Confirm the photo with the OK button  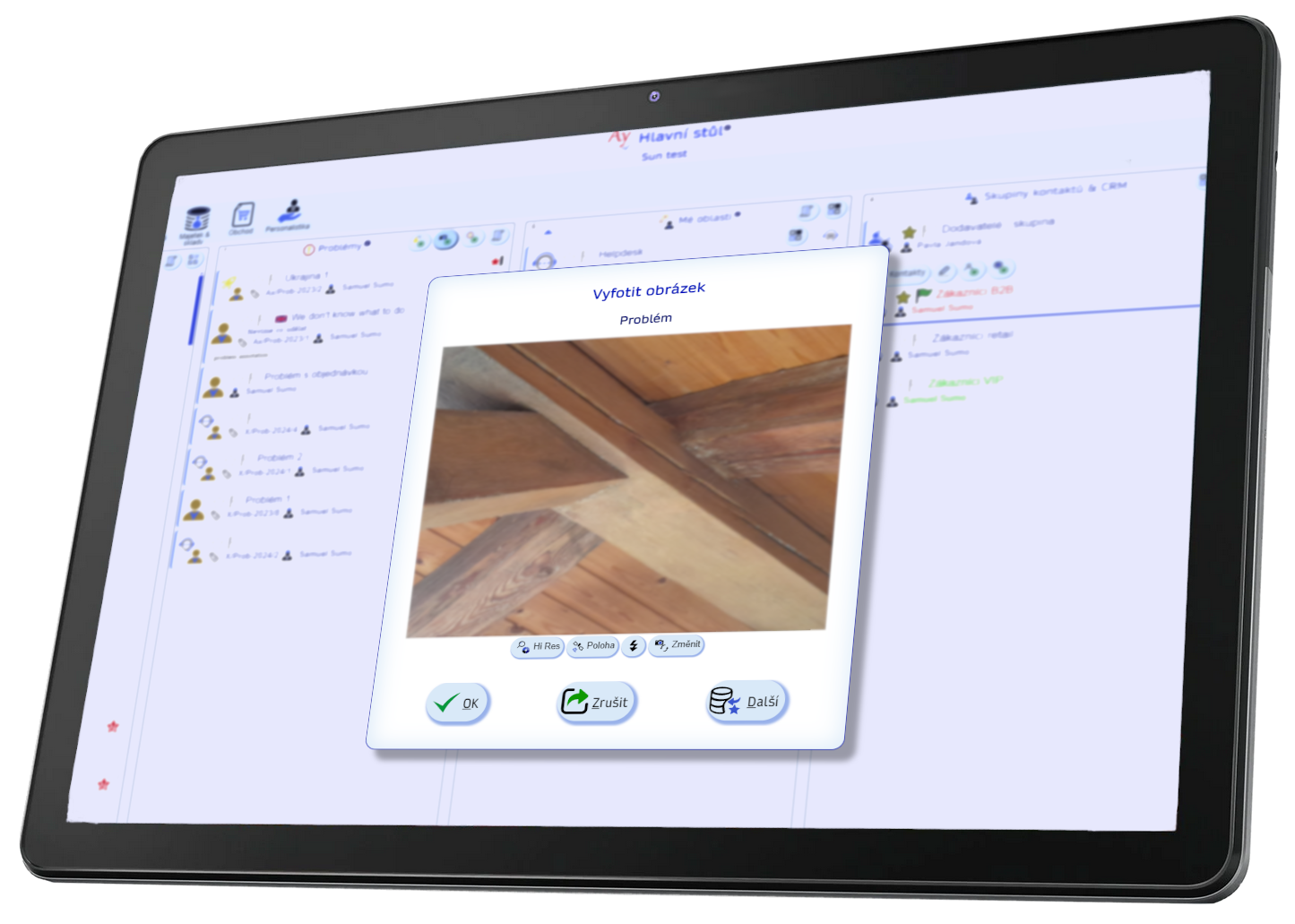457,704
